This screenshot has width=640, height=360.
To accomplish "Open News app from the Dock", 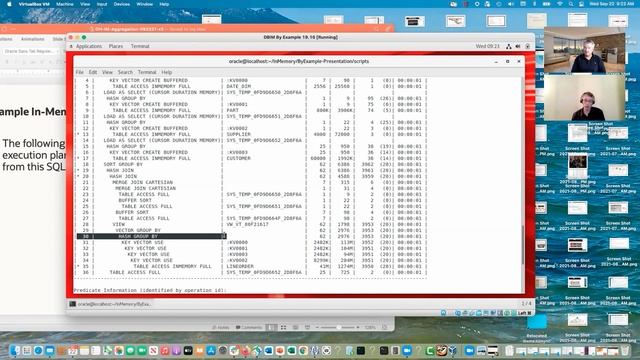I will [x=153, y=350].
